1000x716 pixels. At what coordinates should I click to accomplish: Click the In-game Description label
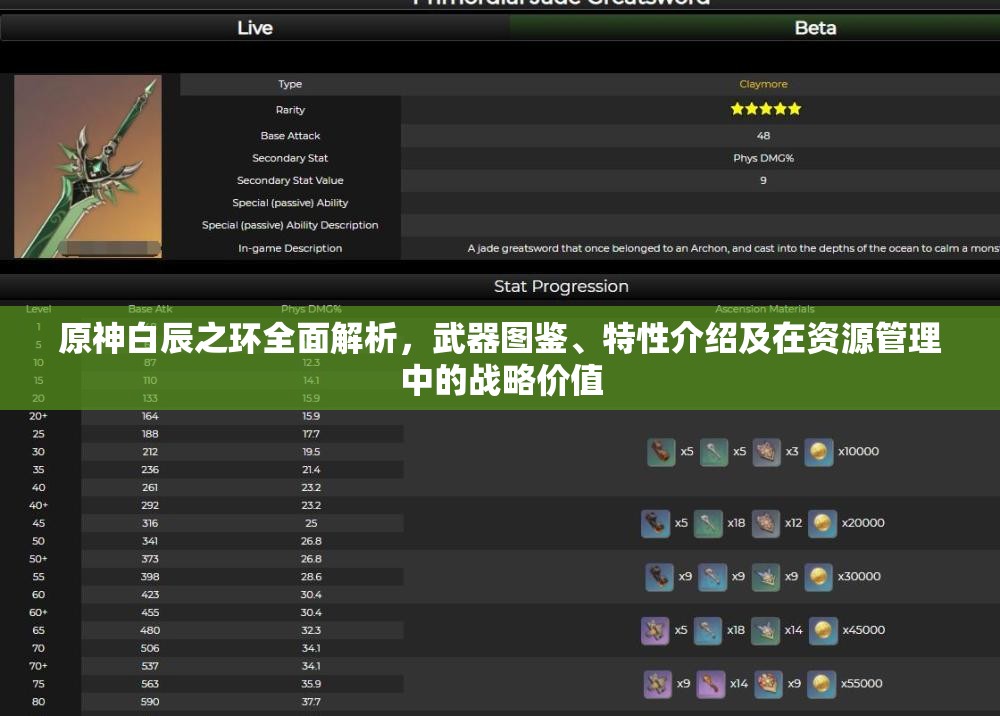tap(290, 248)
